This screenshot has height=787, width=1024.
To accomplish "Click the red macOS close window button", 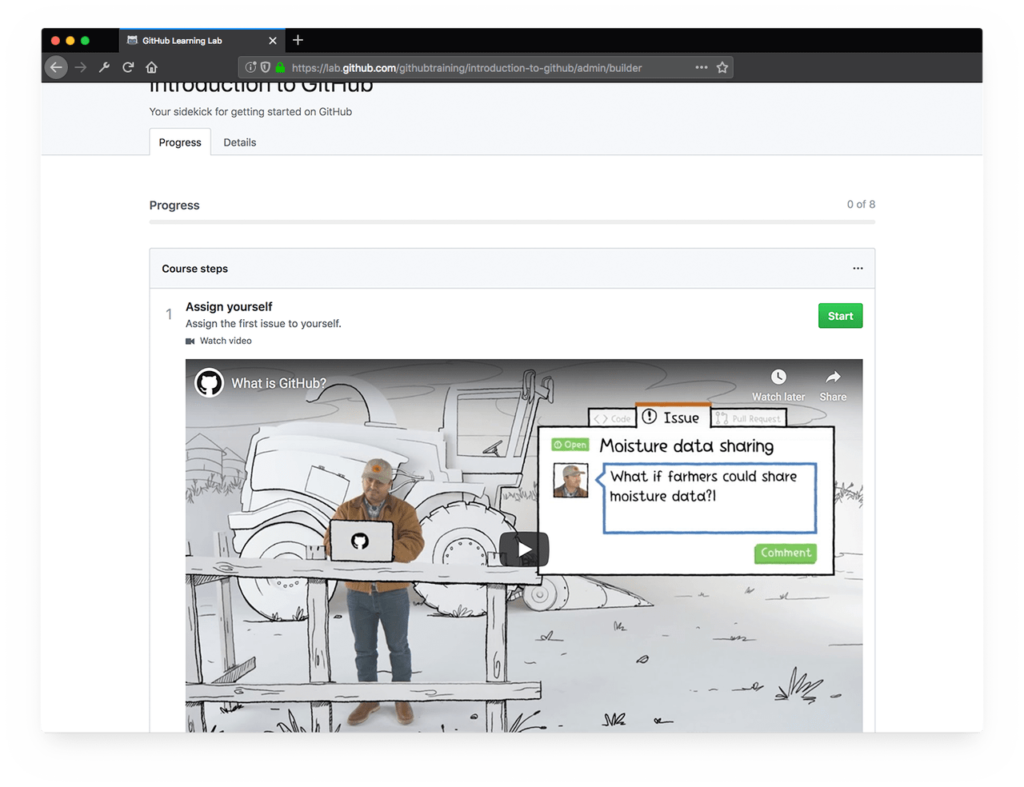I will [56, 40].
